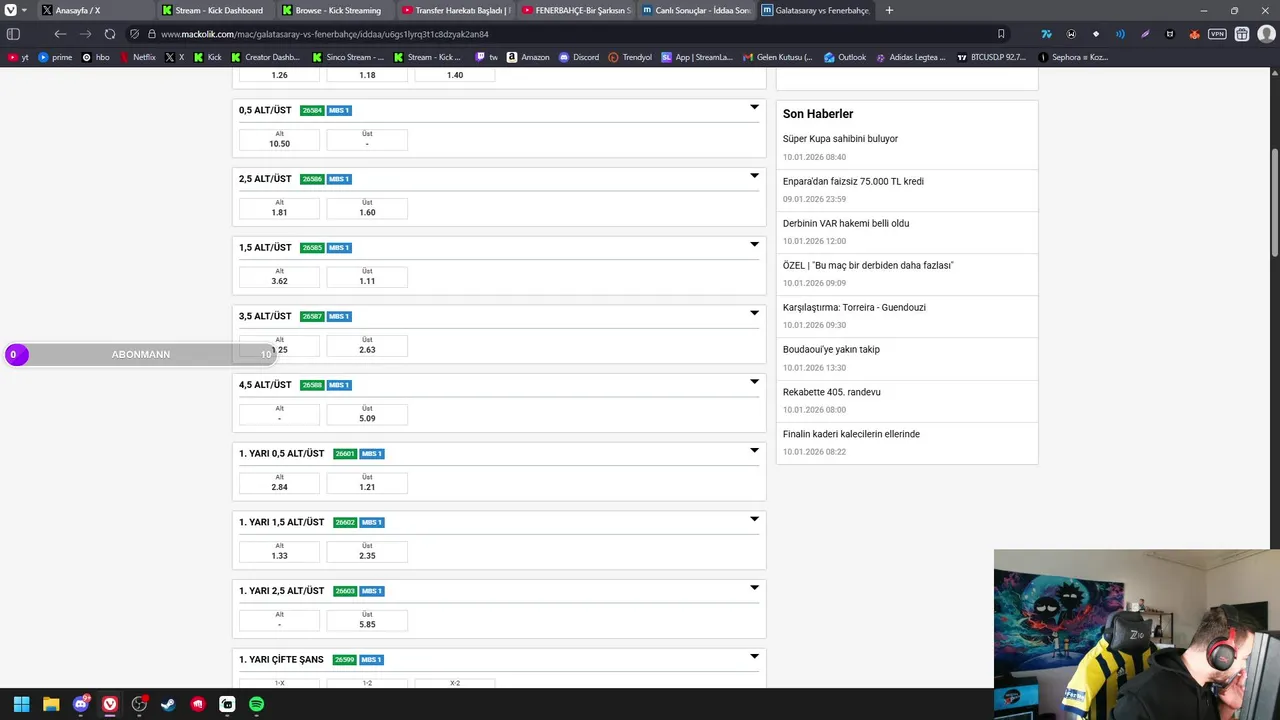This screenshot has height=720, width=1280.
Task: Open news 'Süper Kupa sahibini buluyor'
Action: 840,139
